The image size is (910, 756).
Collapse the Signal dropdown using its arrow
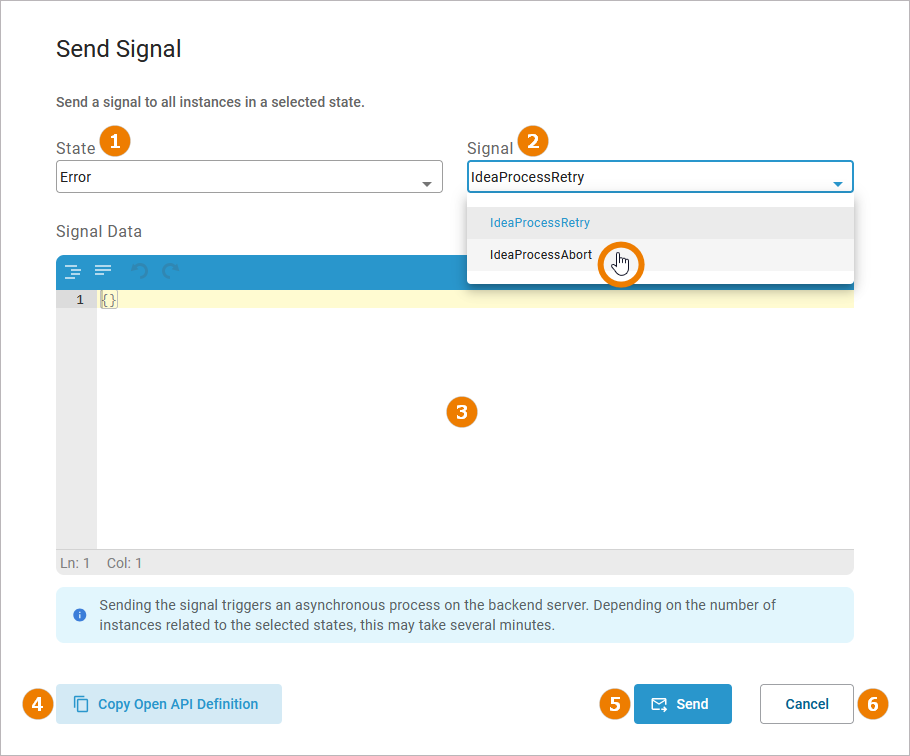838,184
